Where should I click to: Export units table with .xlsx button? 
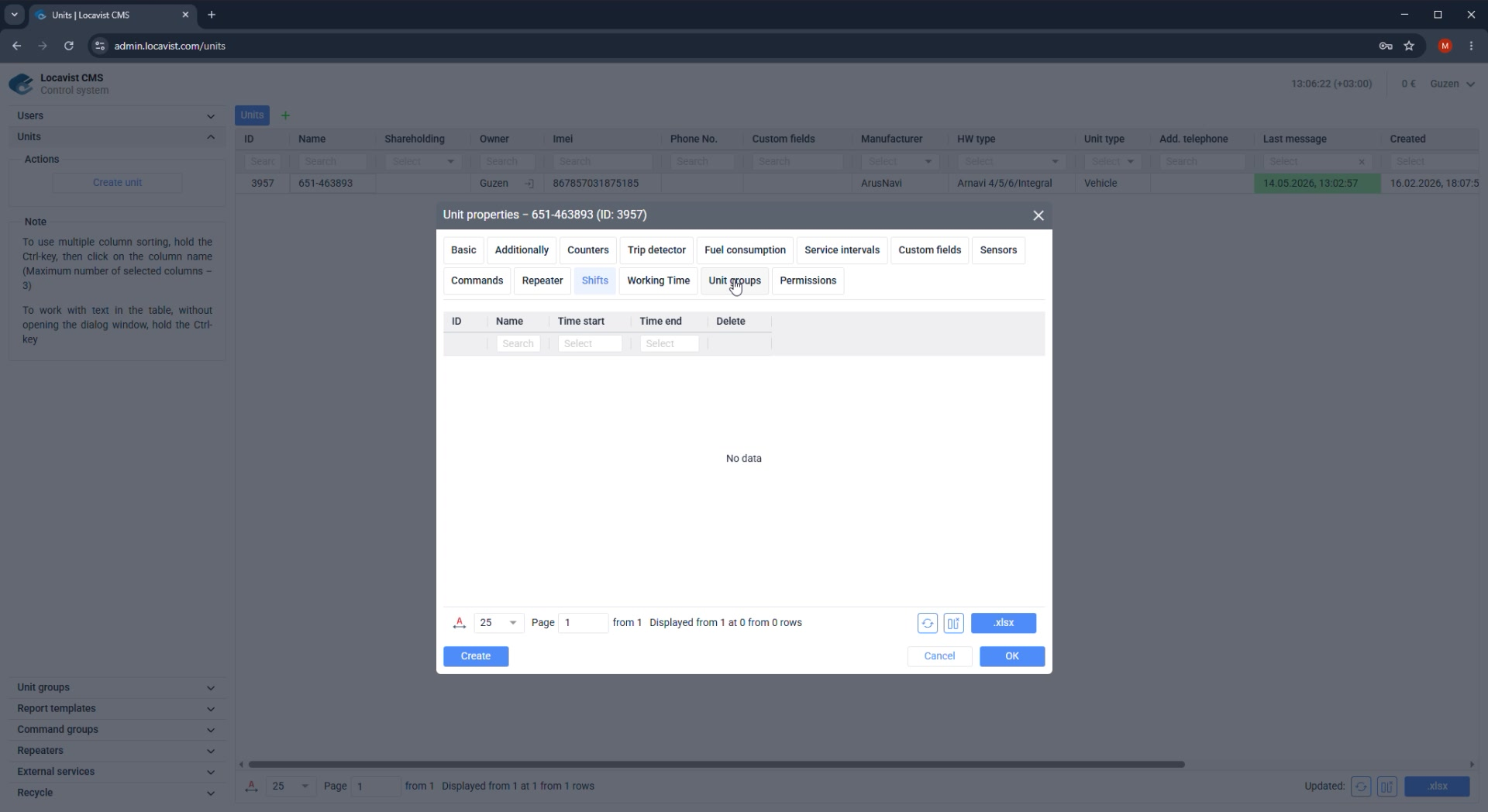tap(1438, 786)
